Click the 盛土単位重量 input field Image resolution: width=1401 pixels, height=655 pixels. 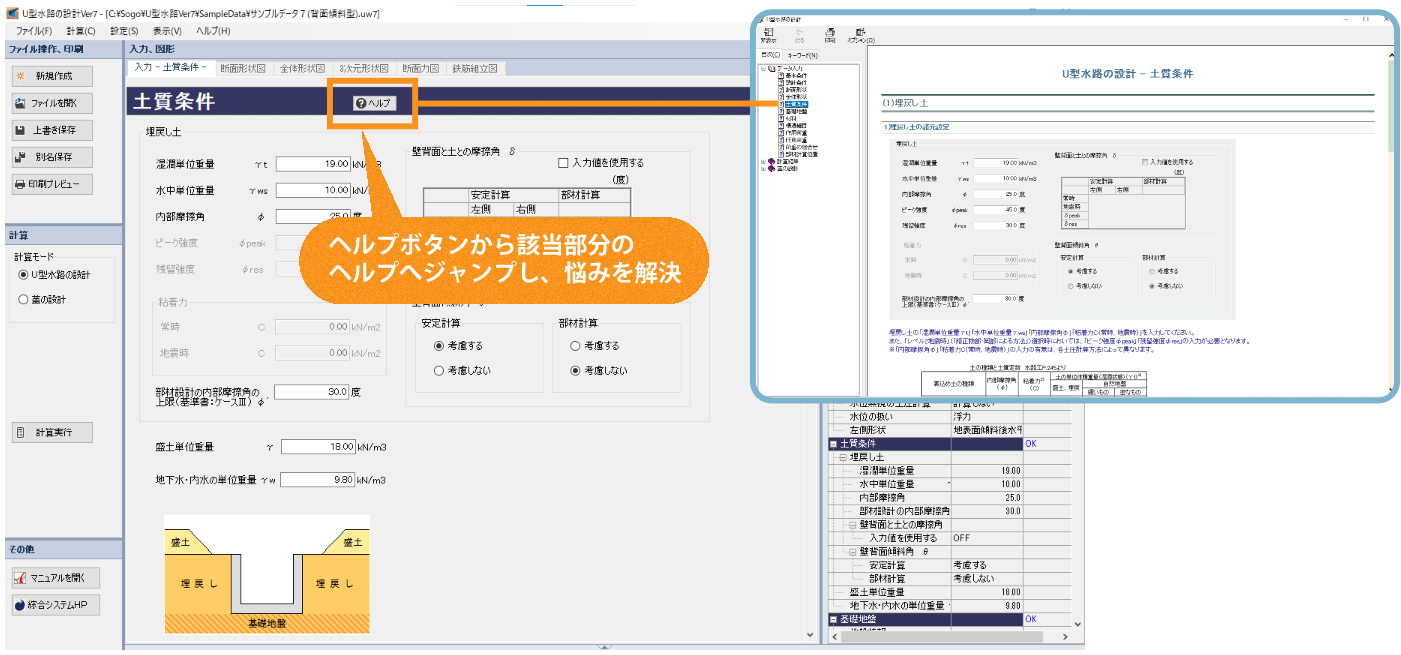[x=317, y=446]
